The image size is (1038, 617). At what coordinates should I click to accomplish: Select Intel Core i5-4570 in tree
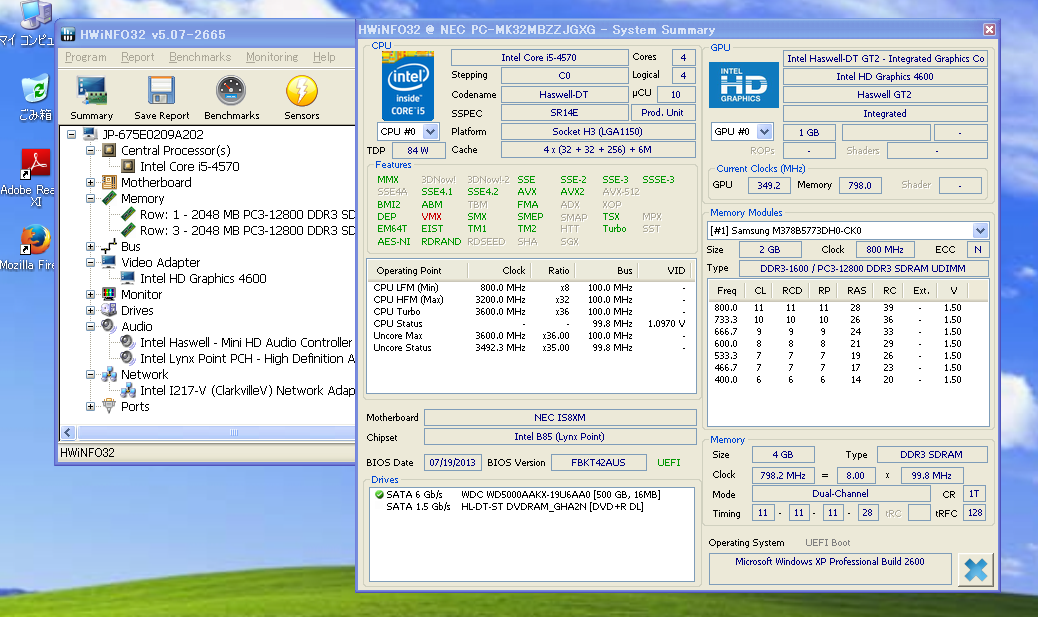pyautogui.click(x=189, y=167)
